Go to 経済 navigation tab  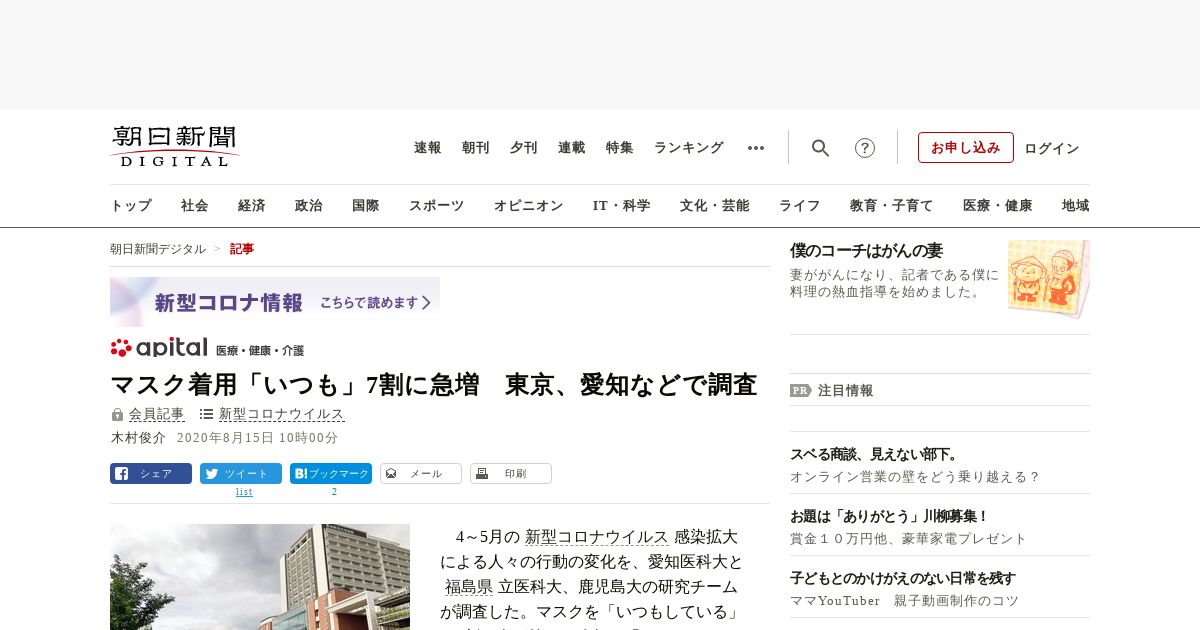tap(252, 206)
